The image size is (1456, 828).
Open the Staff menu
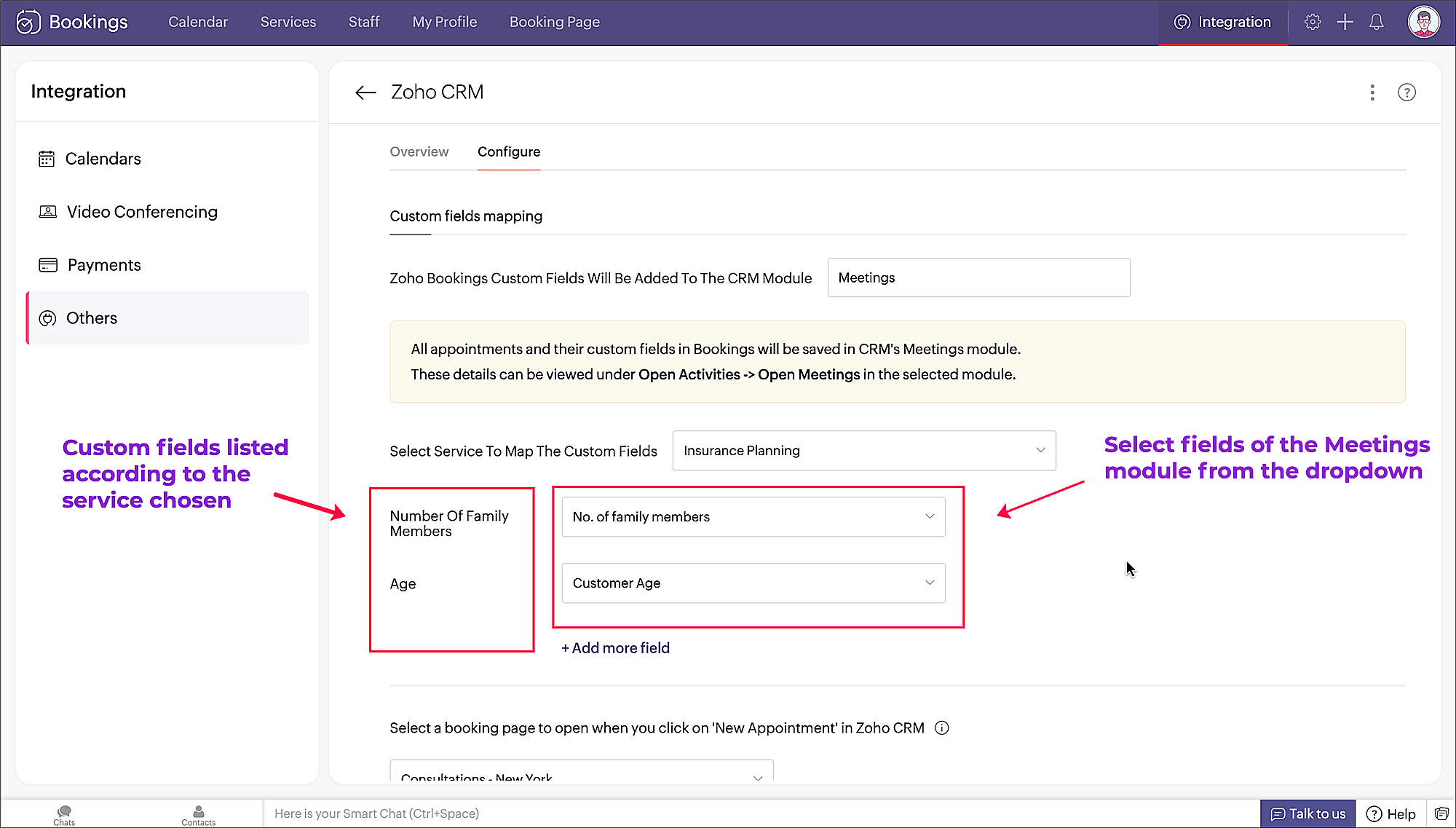(364, 22)
